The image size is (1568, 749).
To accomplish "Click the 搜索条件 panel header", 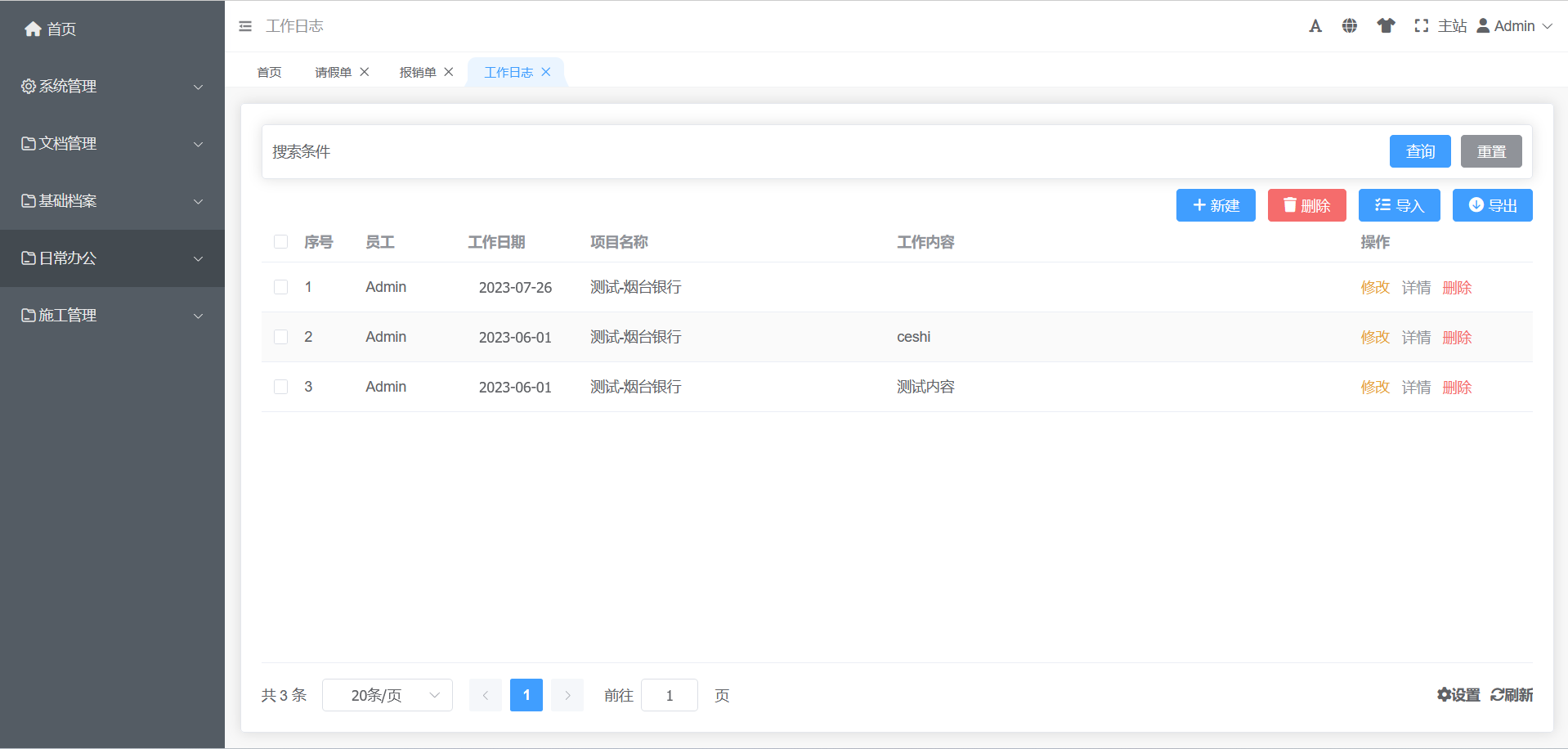I will (x=302, y=151).
